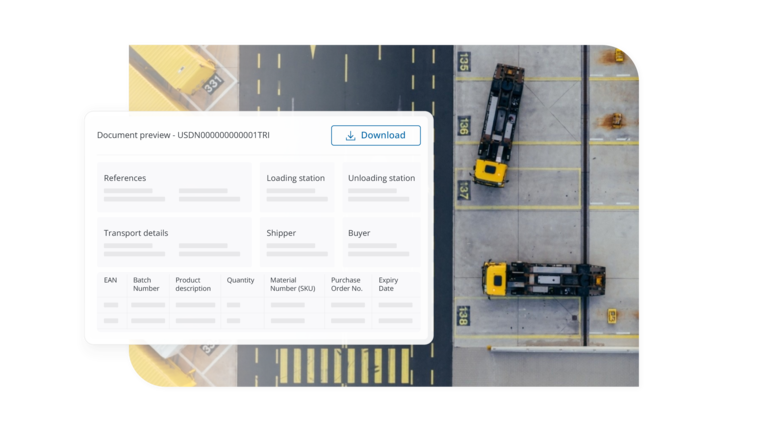Click the Shipper section label
This screenshot has height=432, width=768.
(281, 233)
